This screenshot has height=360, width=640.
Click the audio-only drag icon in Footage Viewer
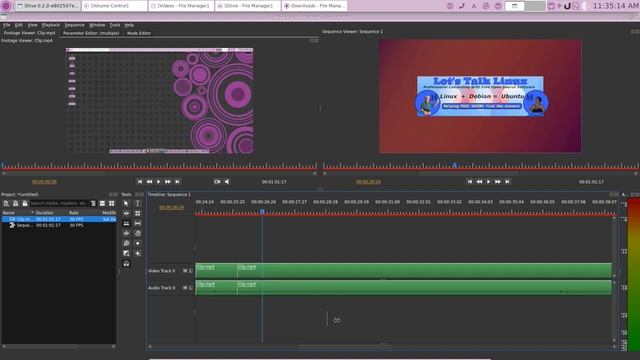227,182
